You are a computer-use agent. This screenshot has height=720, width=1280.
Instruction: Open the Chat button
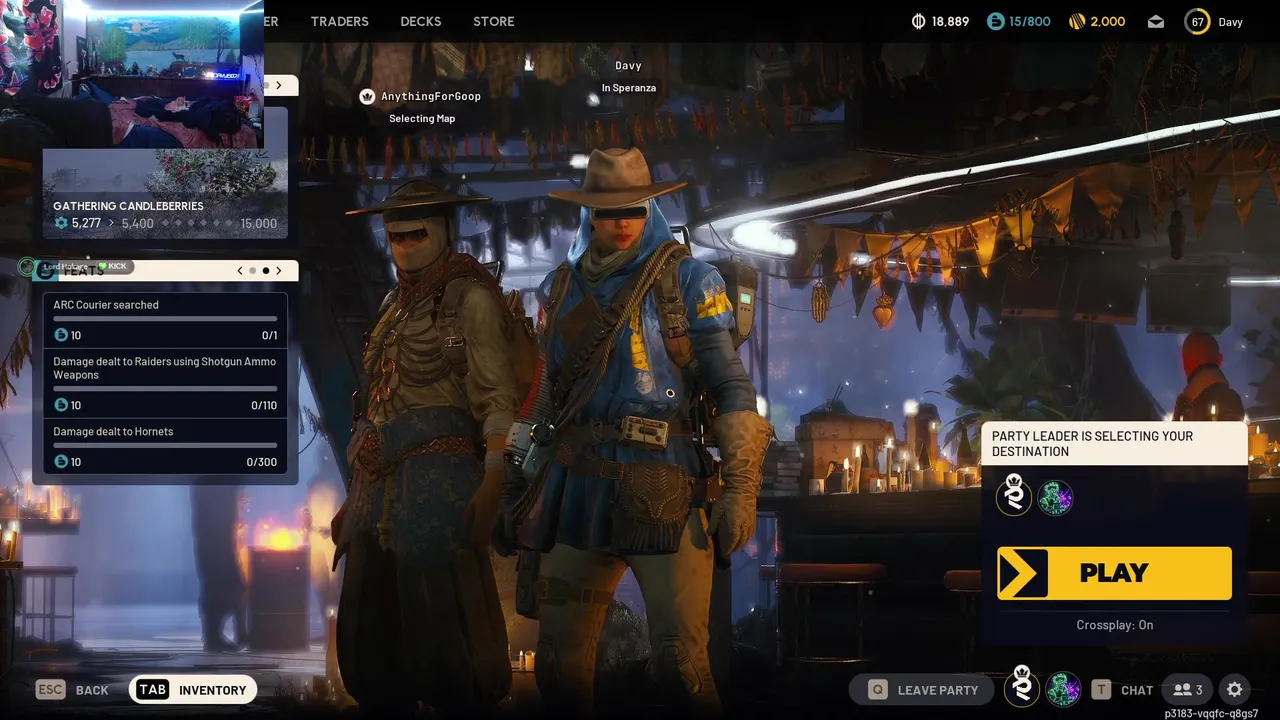click(1122, 689)
